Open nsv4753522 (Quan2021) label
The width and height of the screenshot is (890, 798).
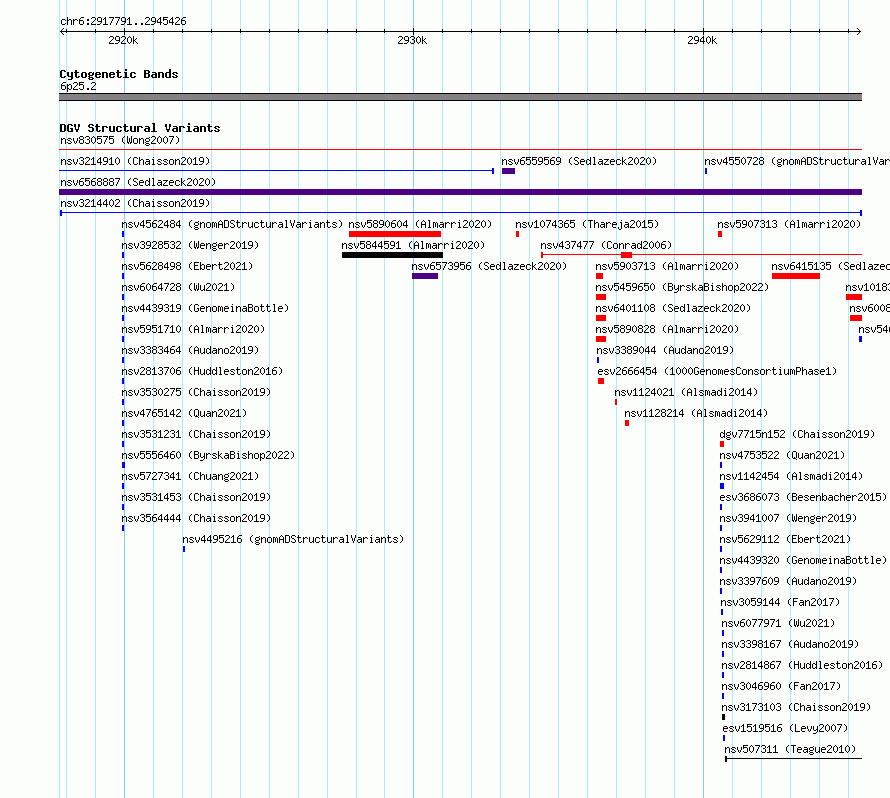[x=782, y=455]
